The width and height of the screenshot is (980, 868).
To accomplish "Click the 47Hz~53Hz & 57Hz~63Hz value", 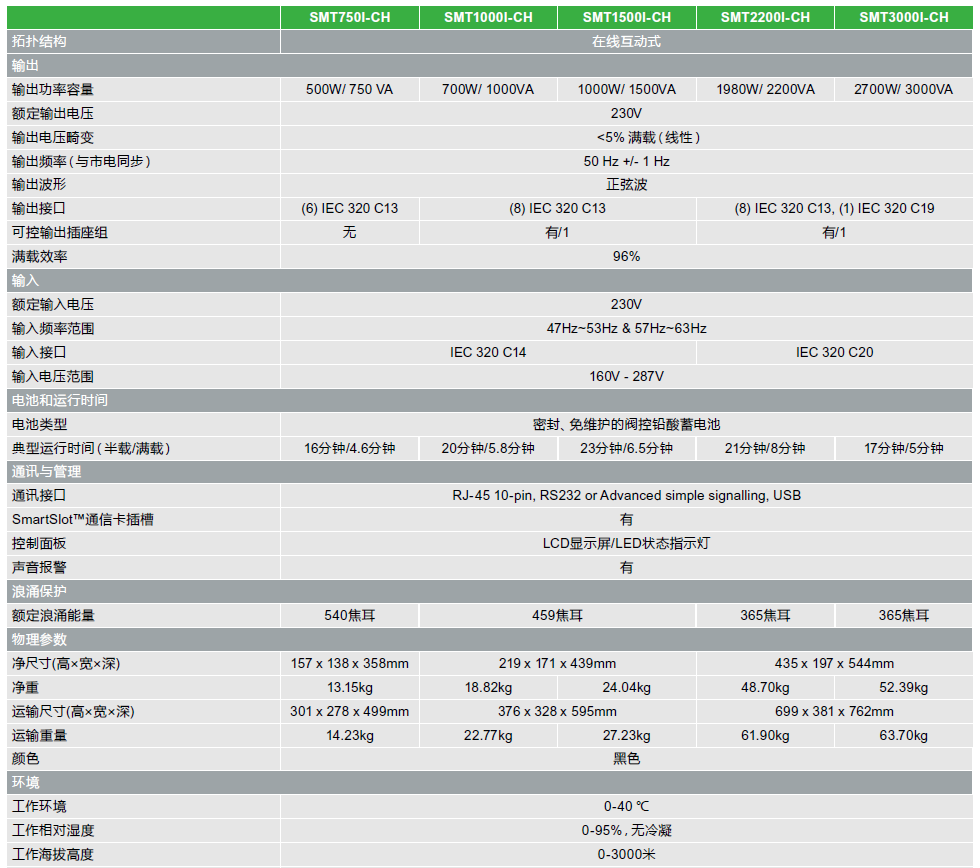I will coord(626,328).
